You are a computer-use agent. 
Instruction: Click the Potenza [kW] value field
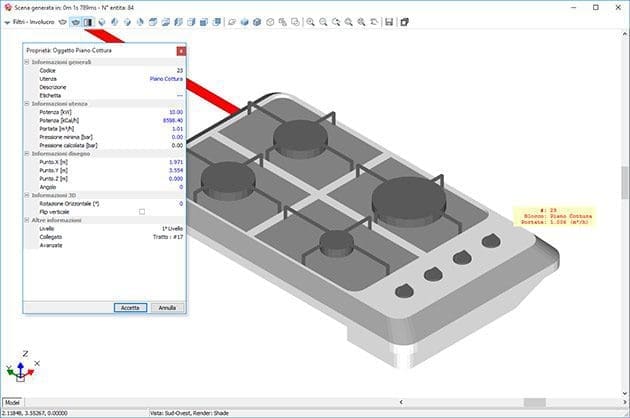point(175,112)
